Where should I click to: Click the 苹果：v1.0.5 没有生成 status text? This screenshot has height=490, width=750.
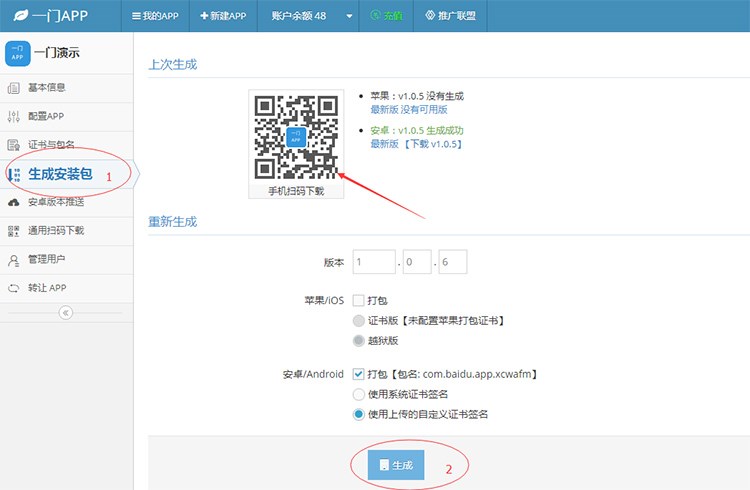417,96
